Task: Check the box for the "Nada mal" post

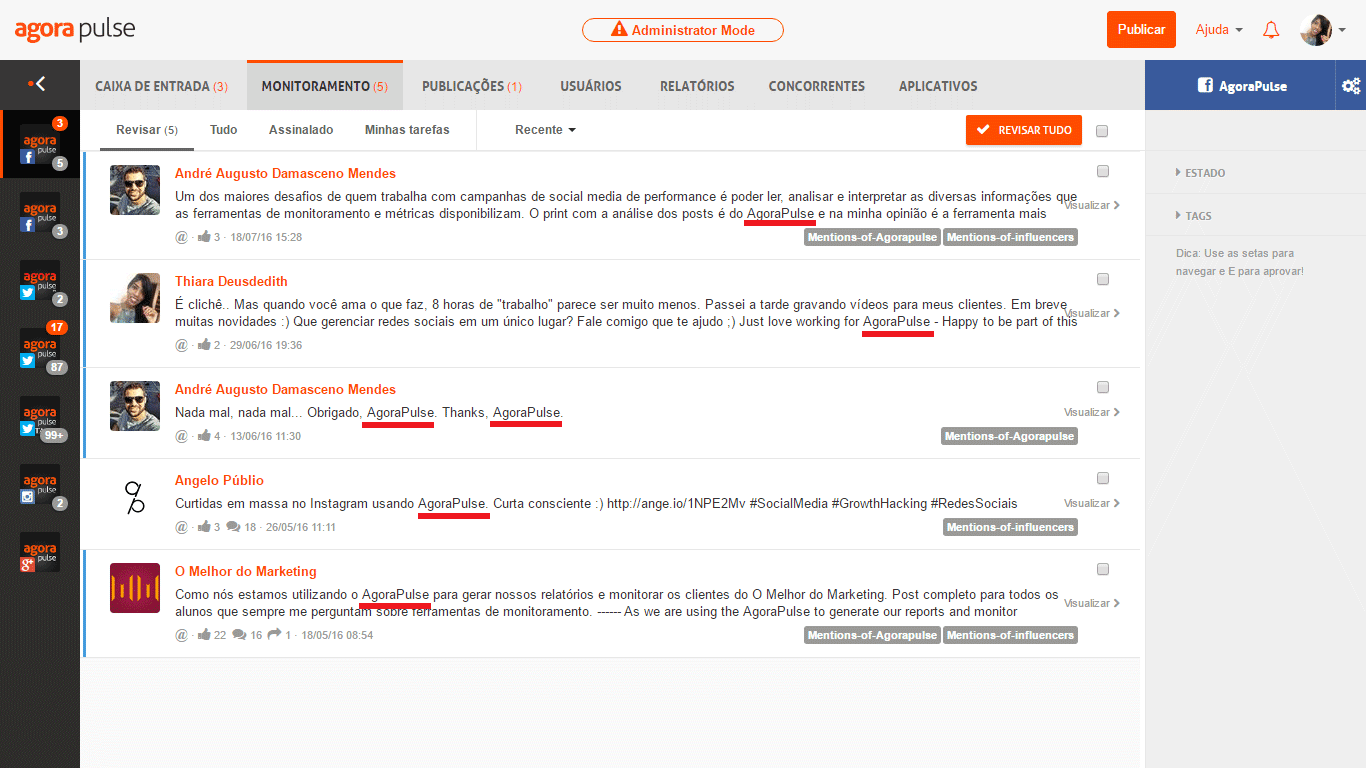Action: point(1103,387)
